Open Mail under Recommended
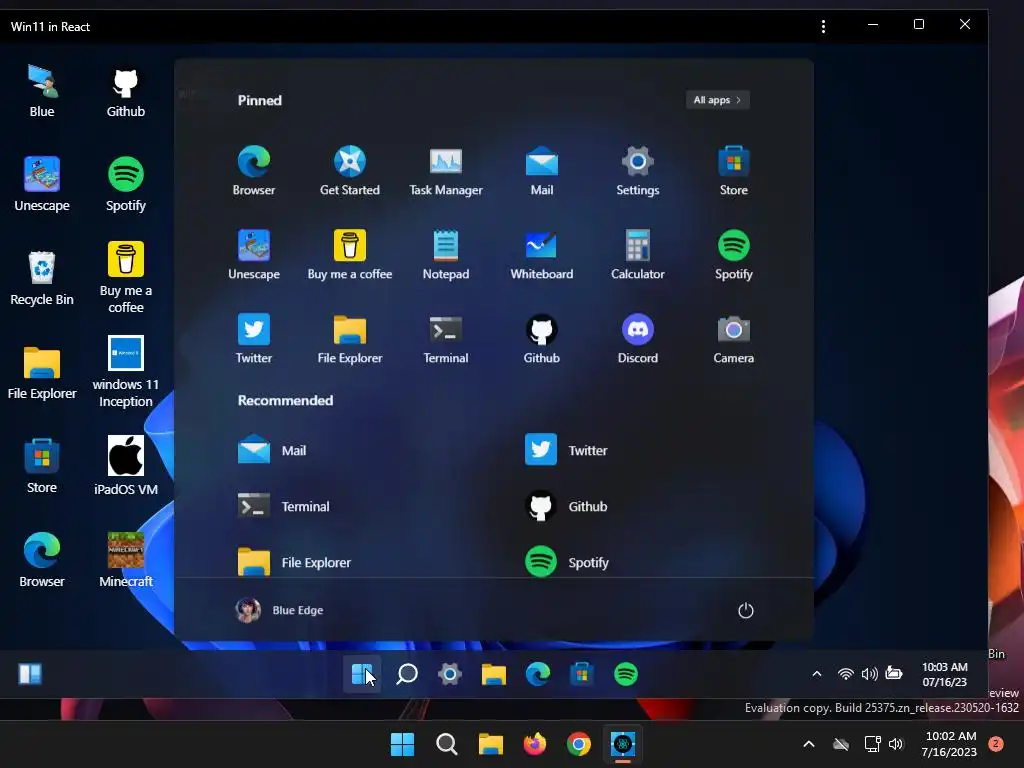This screenshot has width=1024, height=768. pos(272,450)
